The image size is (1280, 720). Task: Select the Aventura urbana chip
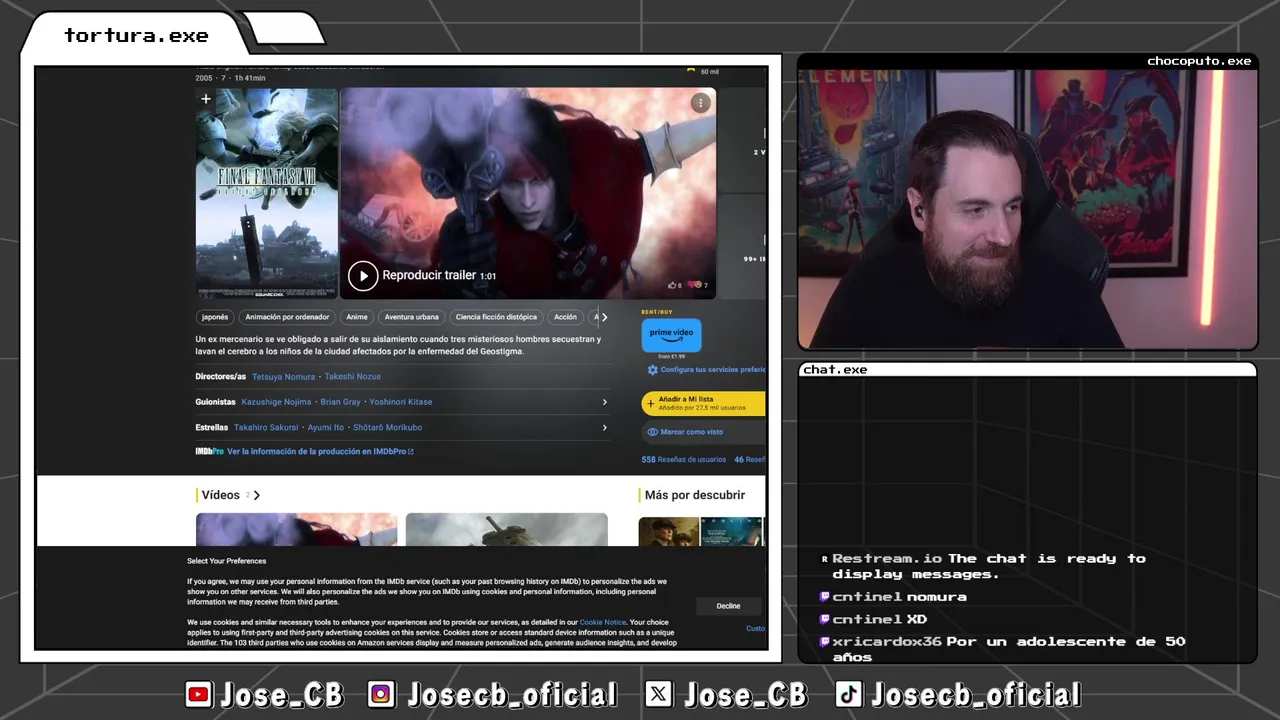point(412,317)
